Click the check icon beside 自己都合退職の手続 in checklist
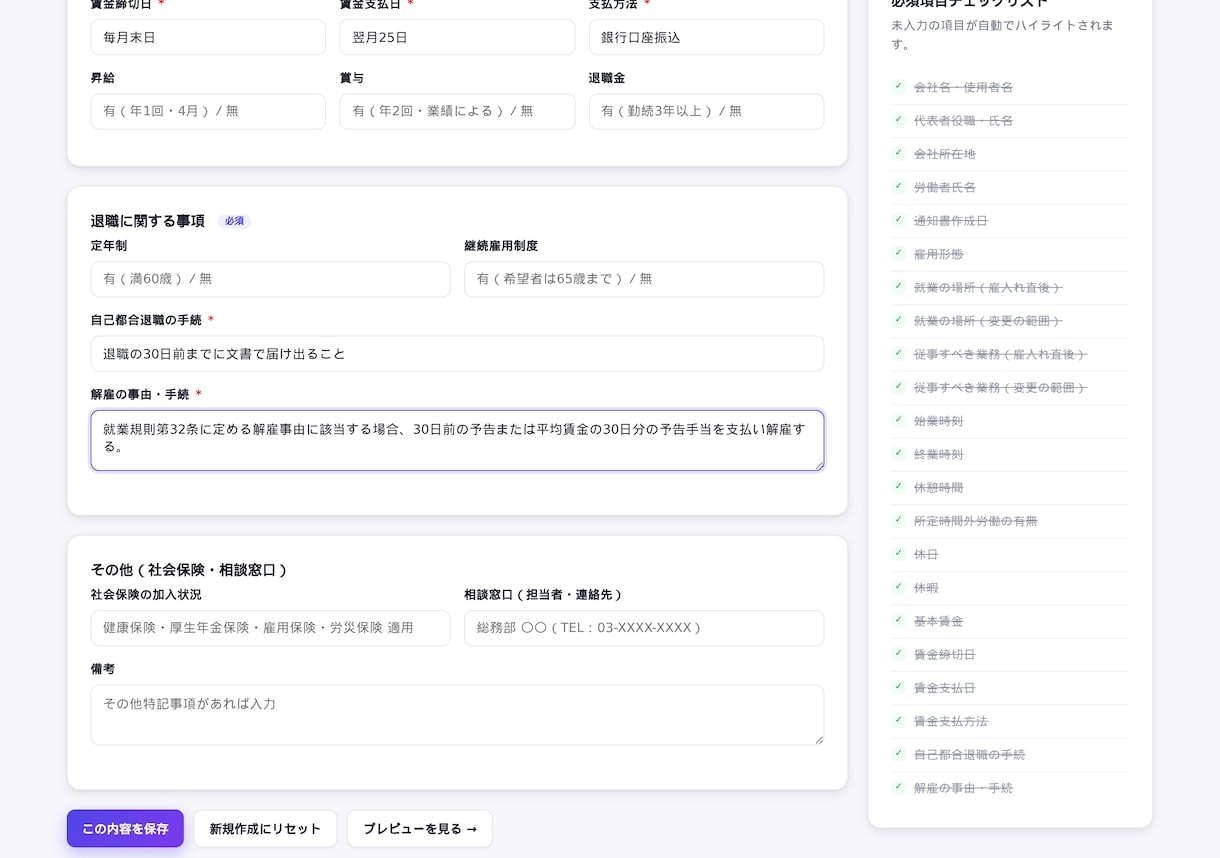The image size is (1220, 858). click(x=898, y=754)
